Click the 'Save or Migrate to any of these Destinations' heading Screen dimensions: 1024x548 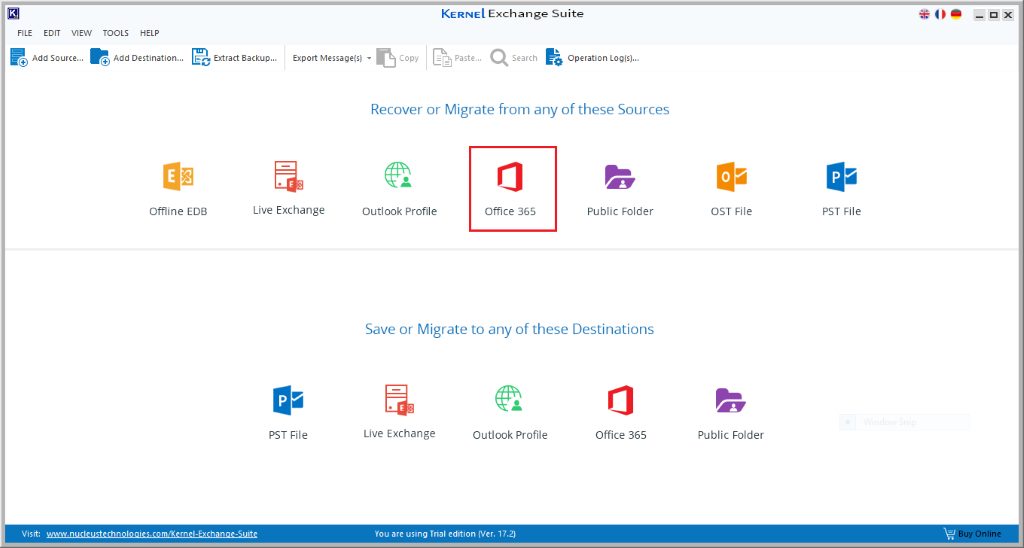pos(509,329)
